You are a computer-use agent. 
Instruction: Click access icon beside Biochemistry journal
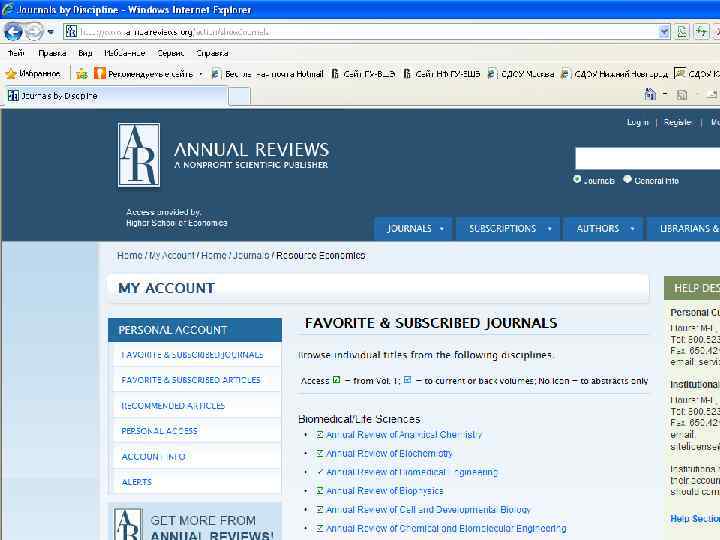point(320,453)
